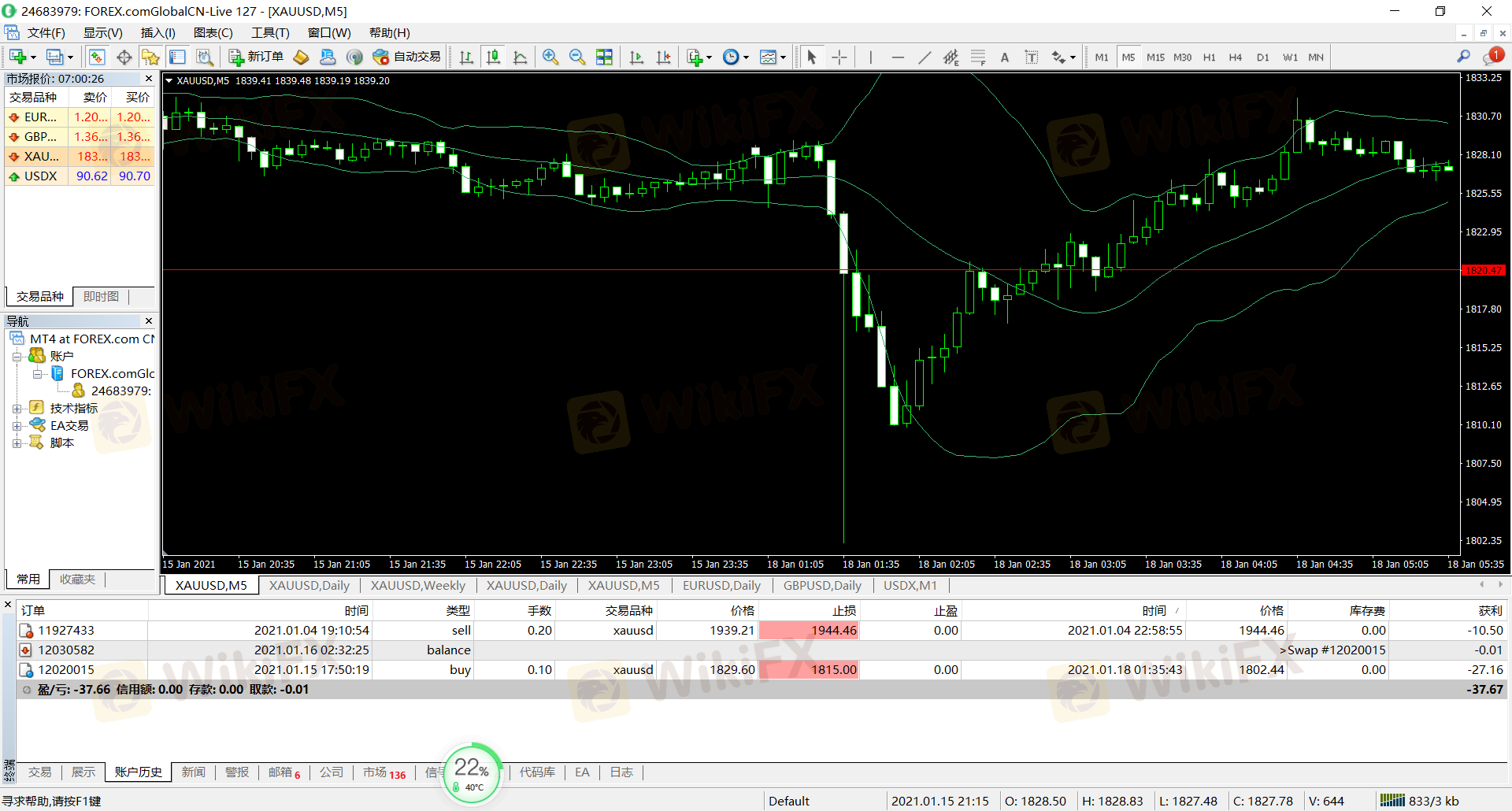Select the cursor arrow tool

(812, 57)
